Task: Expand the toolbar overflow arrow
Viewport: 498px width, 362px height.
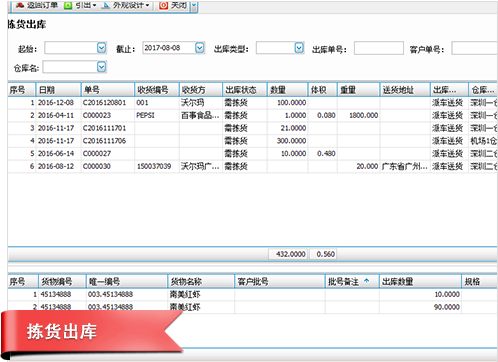Action: click(194, 6)
